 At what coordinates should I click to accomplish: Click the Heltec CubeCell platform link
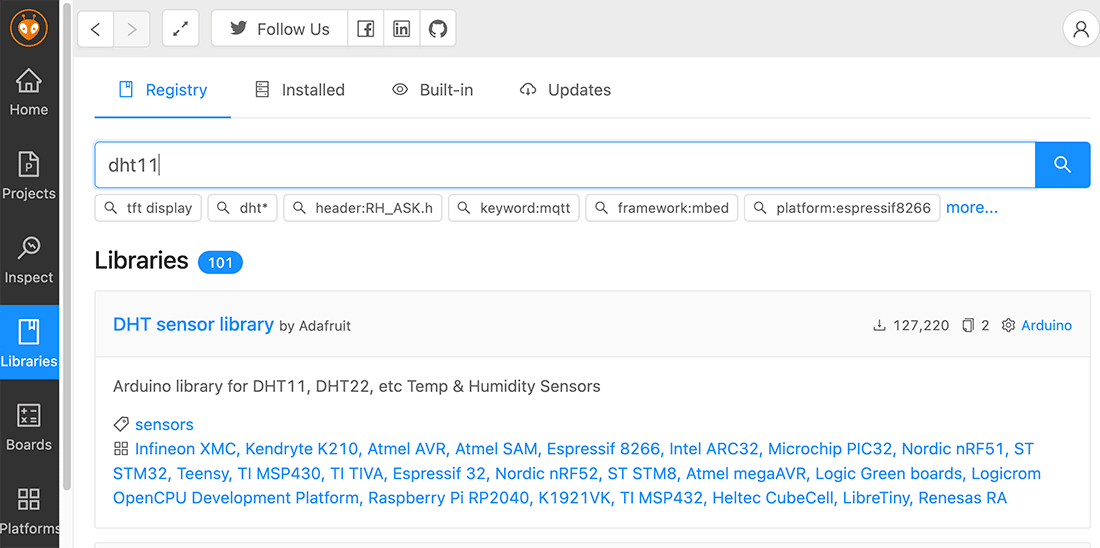coord(773,498)
